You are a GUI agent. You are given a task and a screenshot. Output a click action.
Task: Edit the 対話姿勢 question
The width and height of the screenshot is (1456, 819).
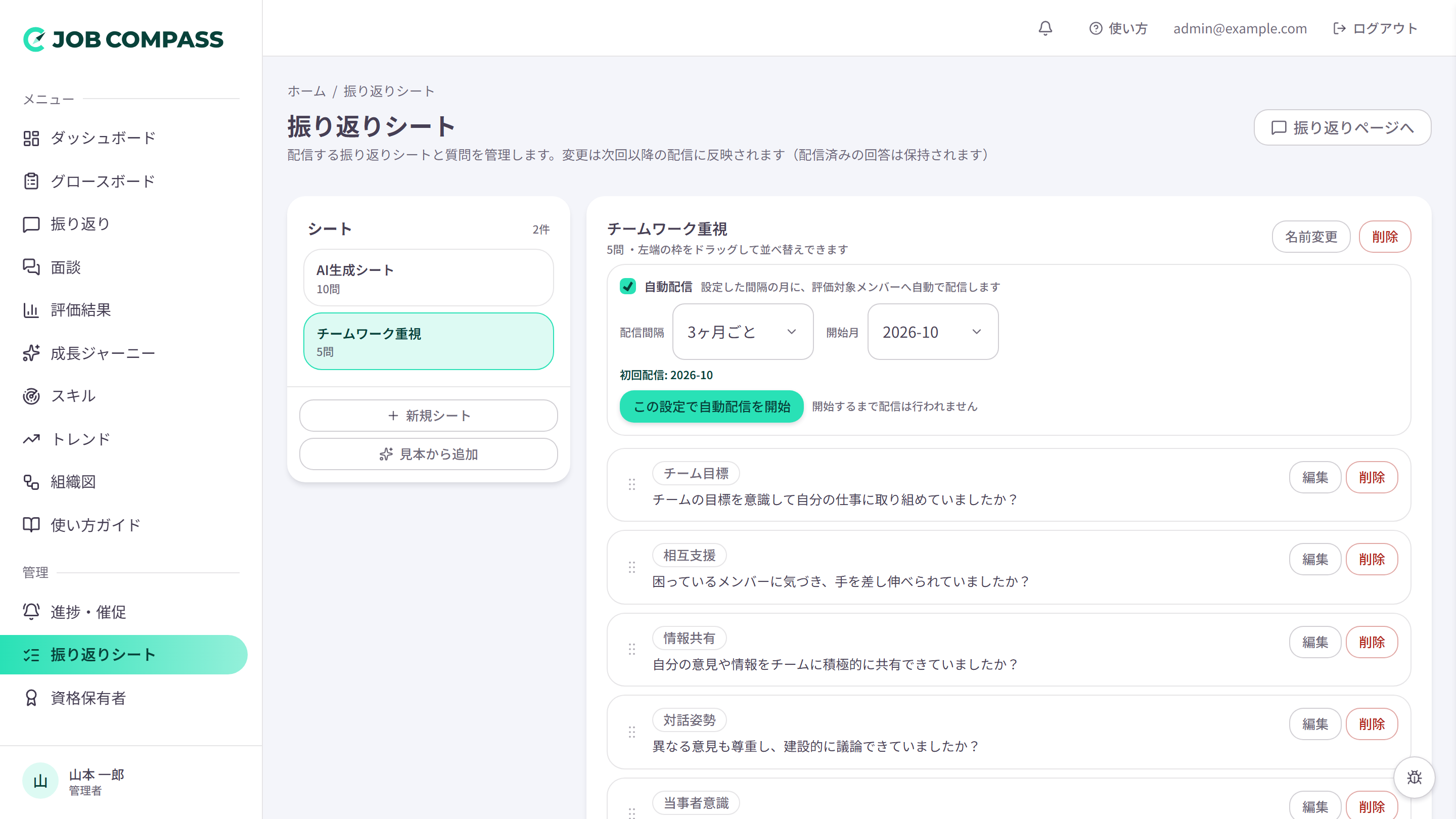tap(1314, 724)
